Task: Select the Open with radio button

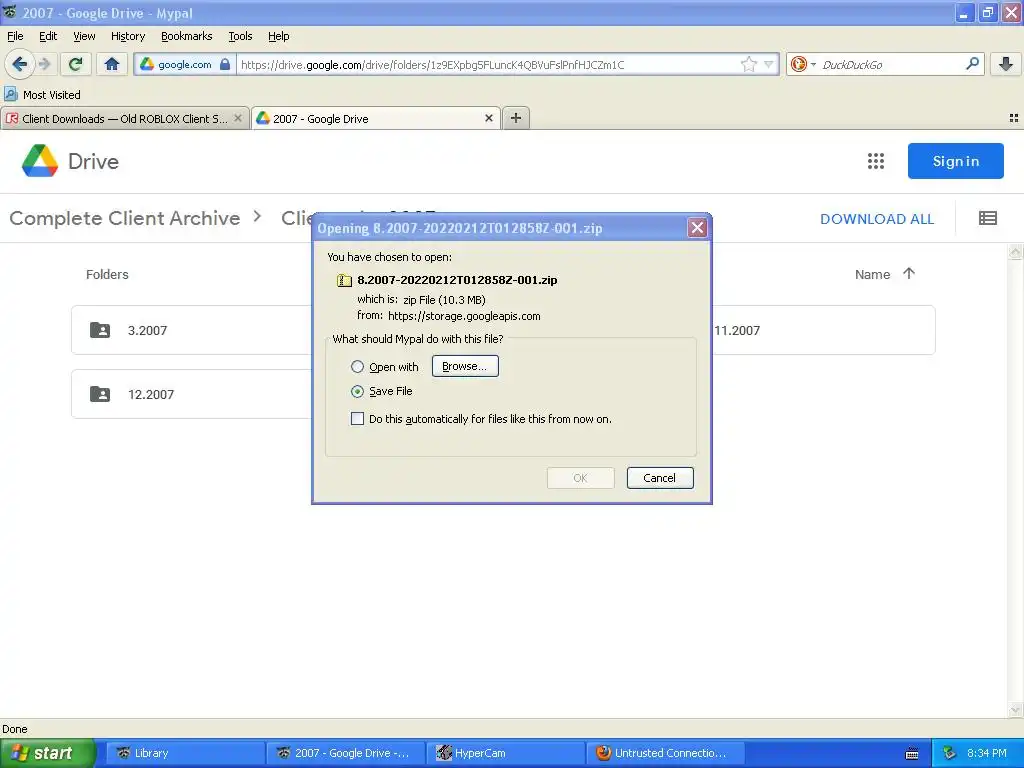Action: pos(357,366)
